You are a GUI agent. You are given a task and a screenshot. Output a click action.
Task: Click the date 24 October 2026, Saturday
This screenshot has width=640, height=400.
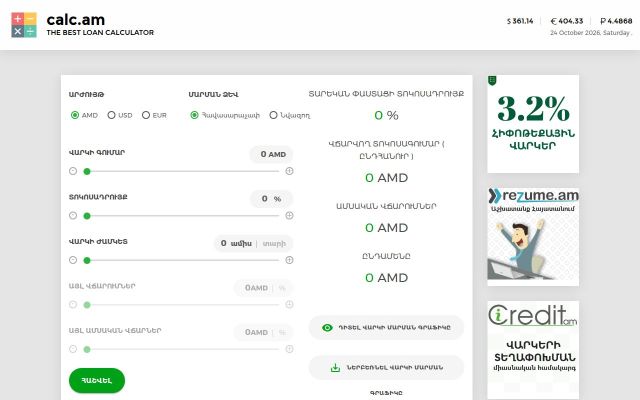pos(591,33)
